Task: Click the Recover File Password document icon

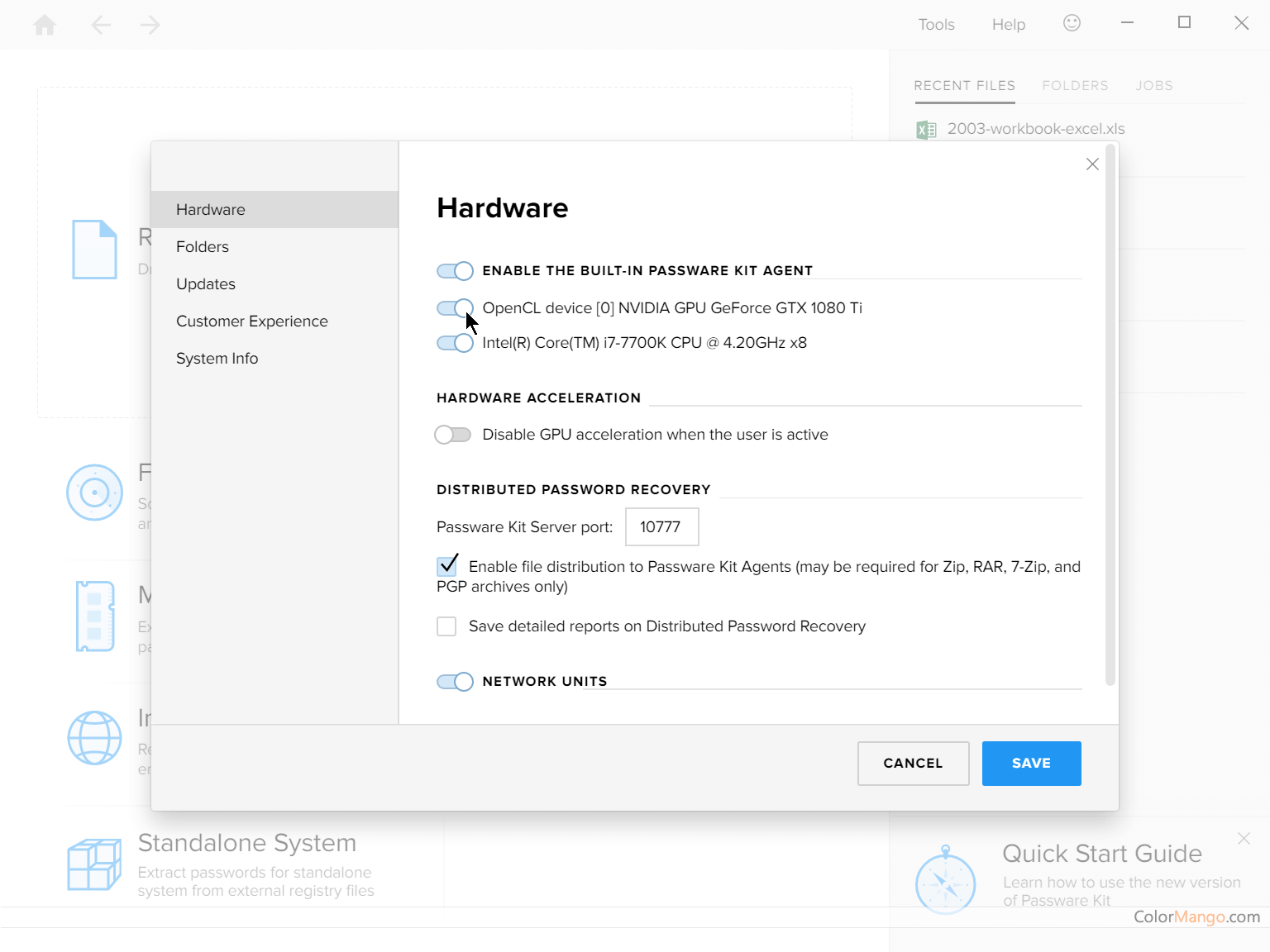Action: pos(94,250)
